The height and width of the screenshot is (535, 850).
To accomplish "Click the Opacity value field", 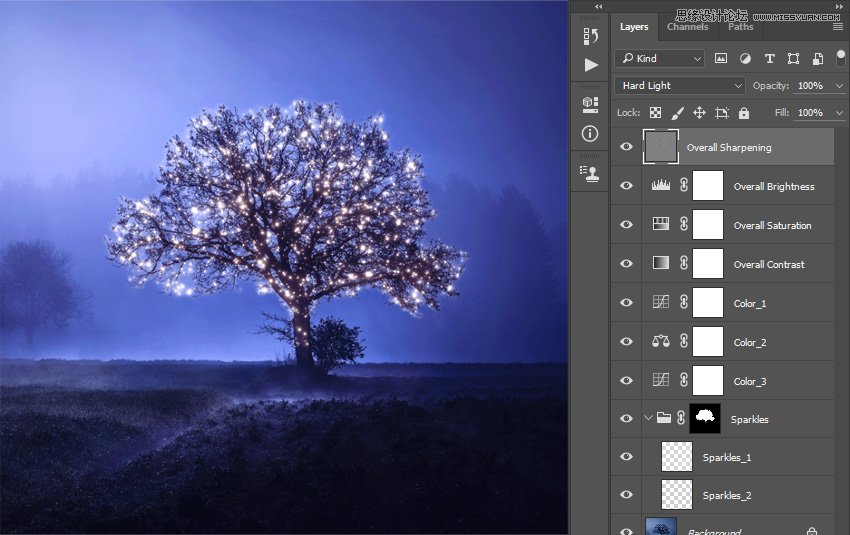I will [811, 86].
